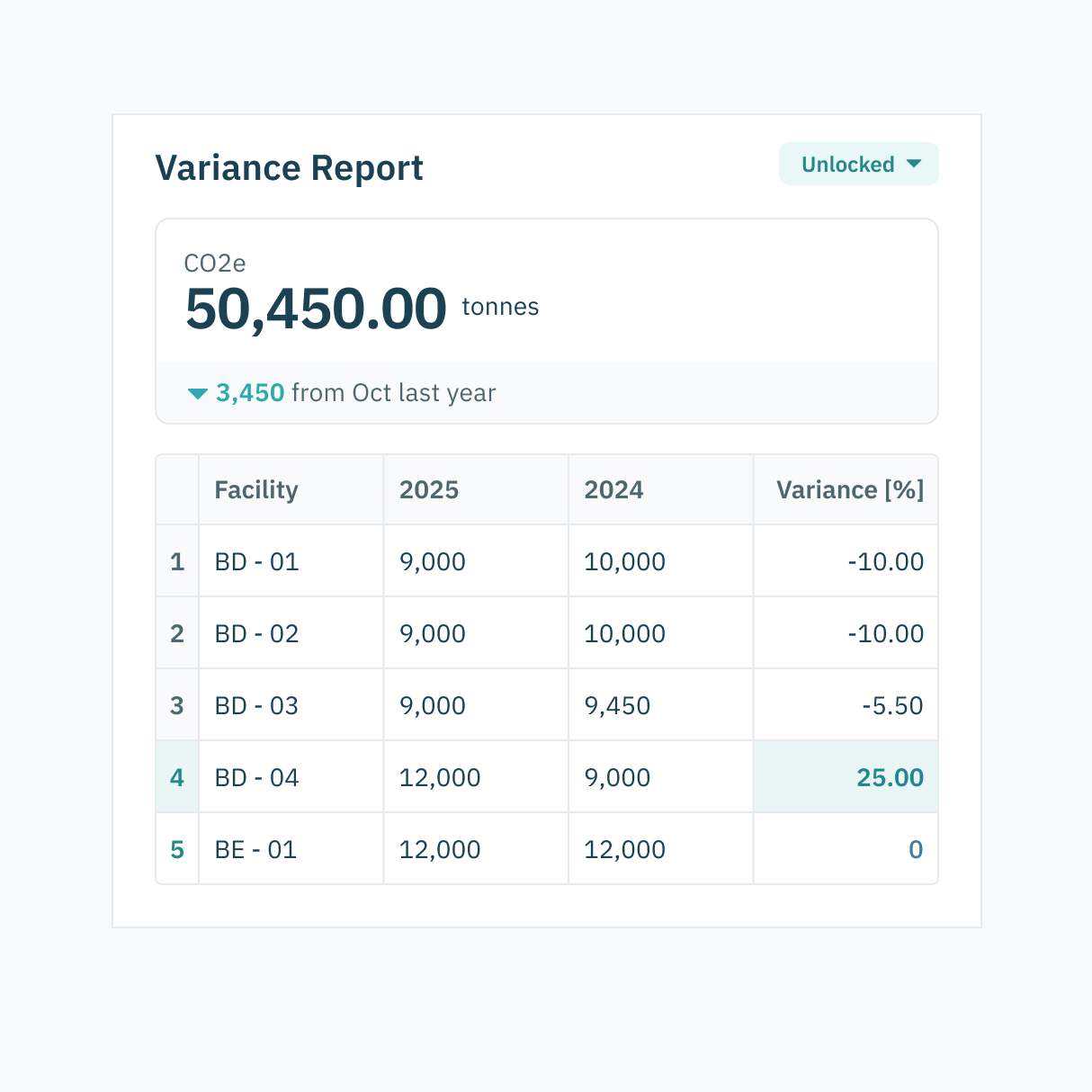
Task: Click the Facility column header
Action: coord(256,489)
